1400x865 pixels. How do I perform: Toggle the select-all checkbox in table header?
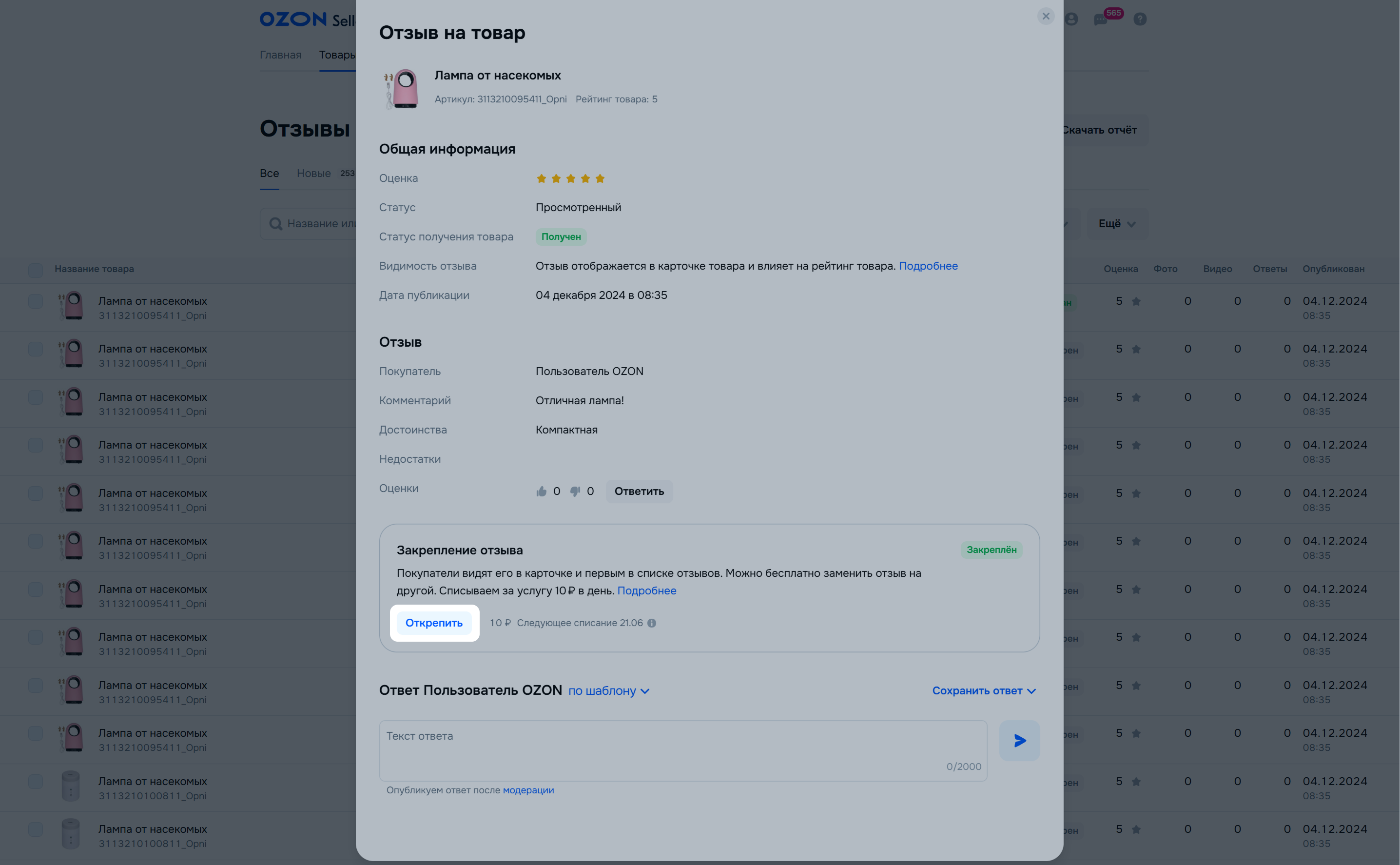click(36, 270)
